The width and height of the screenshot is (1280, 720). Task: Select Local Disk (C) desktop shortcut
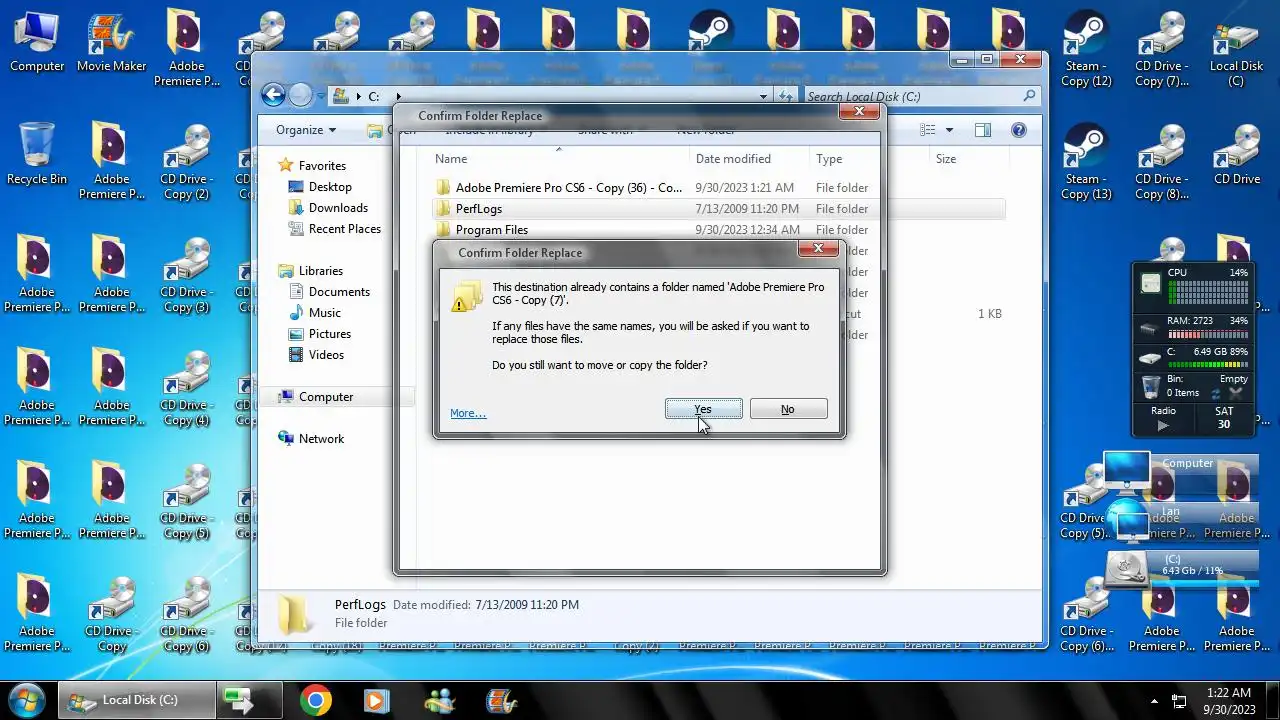[x=1237, y=49]
